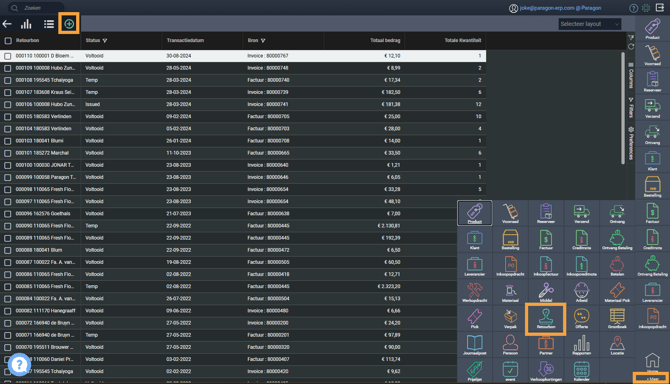Tick checkbox for row 000096 162576 Goethals
The height and width of the screenshot is (384, 670).
(8, 214)
